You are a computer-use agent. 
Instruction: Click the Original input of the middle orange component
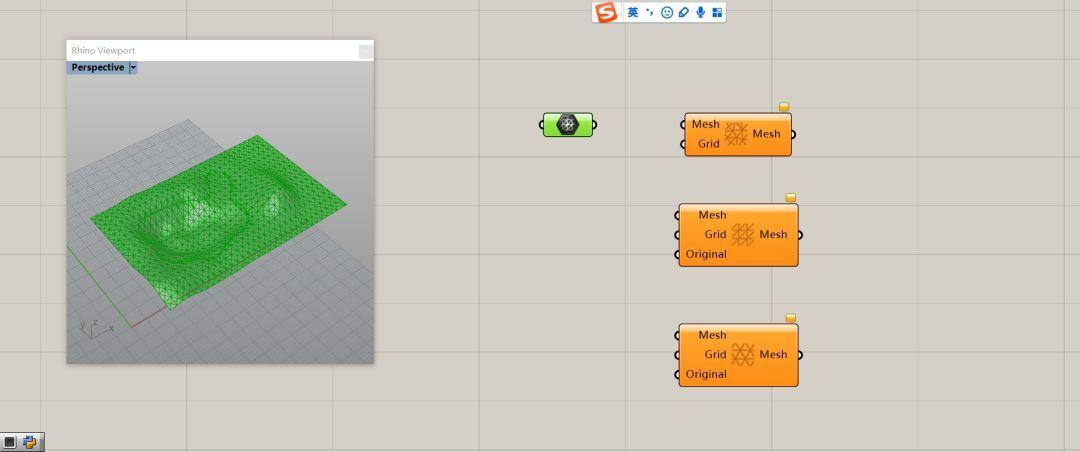(x=706, y=254)
